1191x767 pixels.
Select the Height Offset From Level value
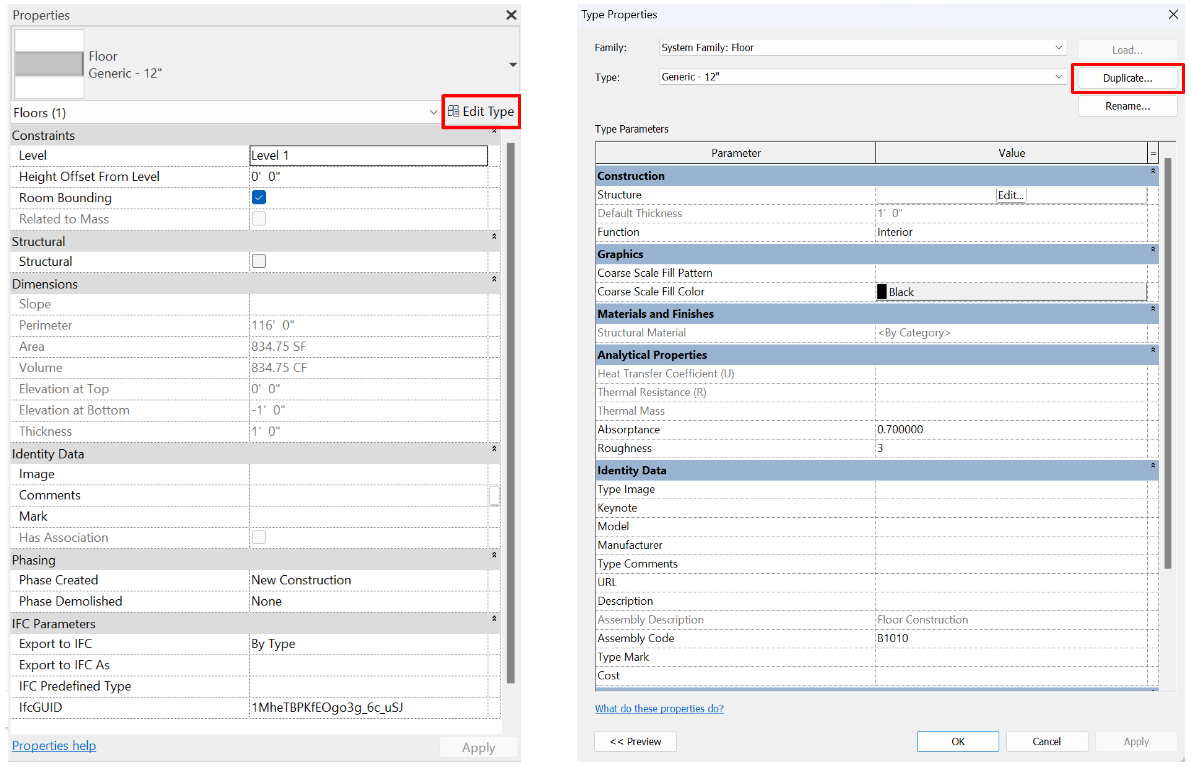click(368, 176)
